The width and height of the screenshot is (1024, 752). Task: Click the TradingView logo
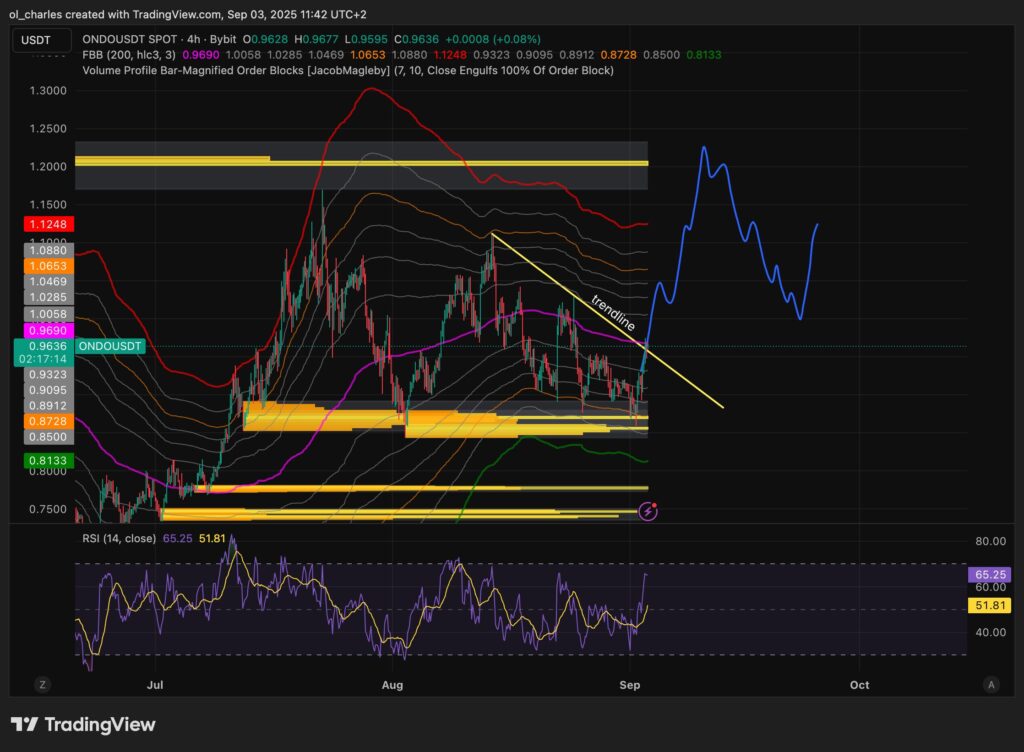pyautogui.click(x=83, y=724)
